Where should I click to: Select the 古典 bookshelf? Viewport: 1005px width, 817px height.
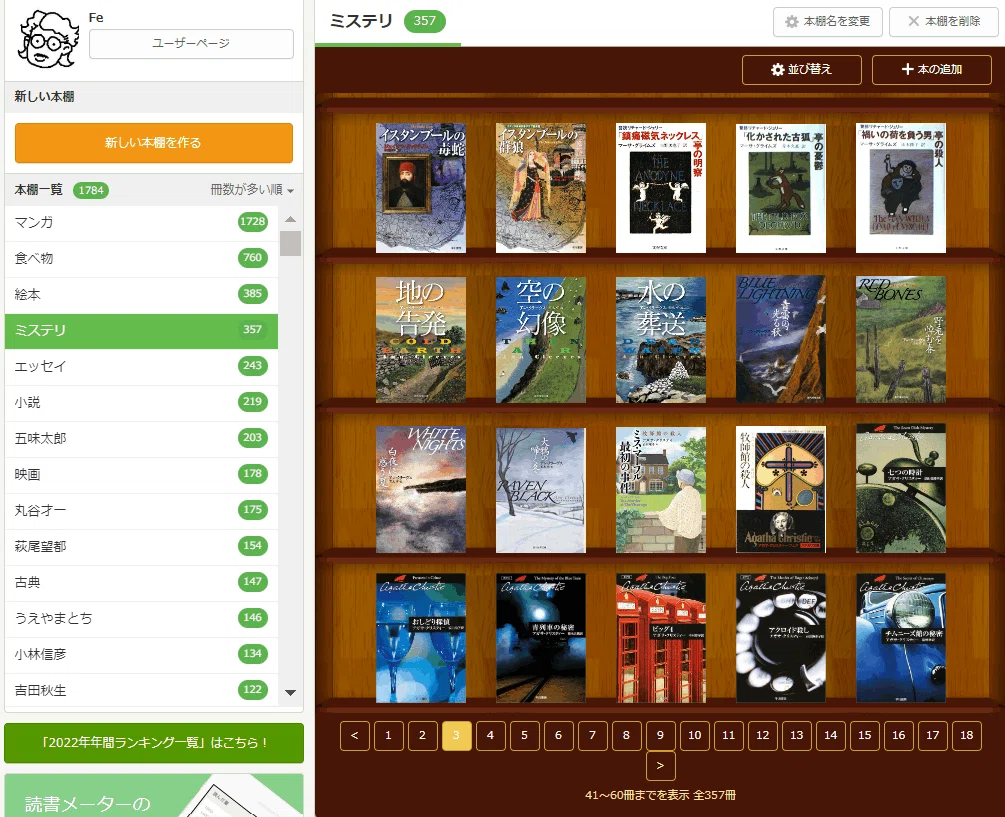141,582
